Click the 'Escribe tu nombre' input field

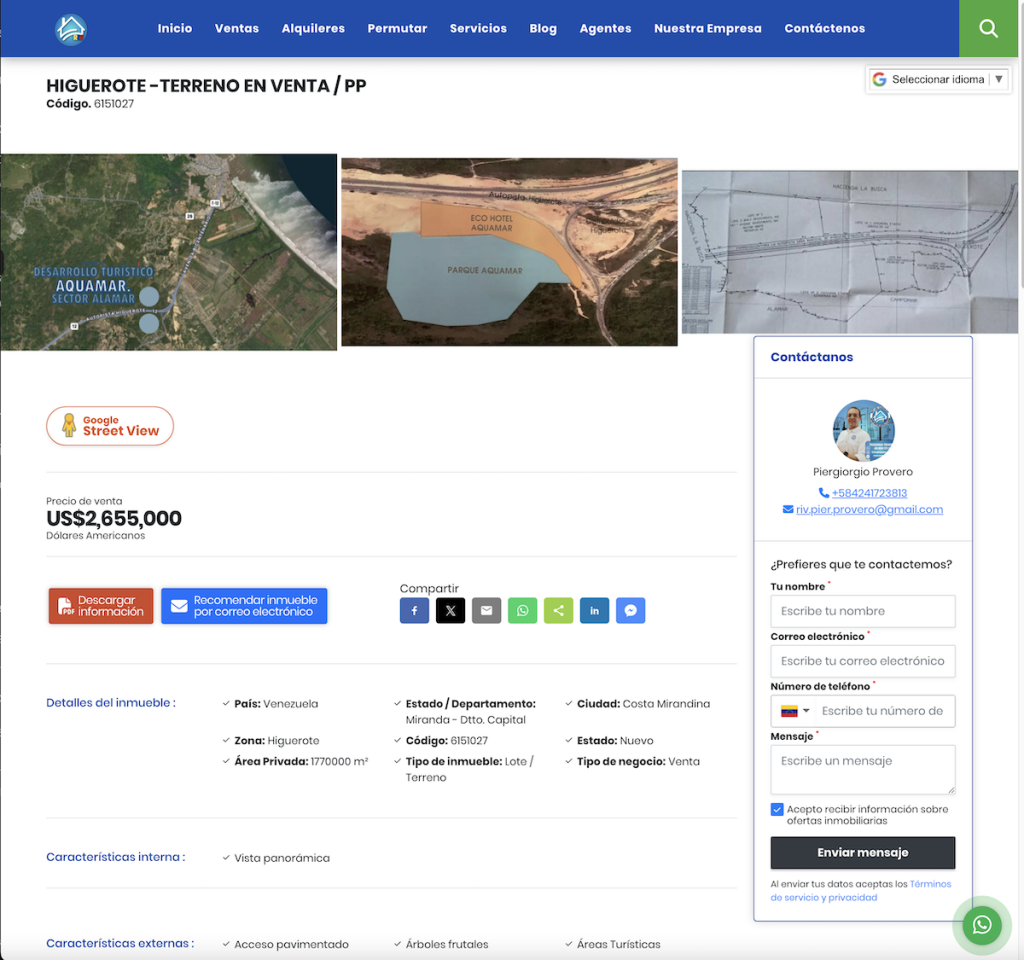862,611
